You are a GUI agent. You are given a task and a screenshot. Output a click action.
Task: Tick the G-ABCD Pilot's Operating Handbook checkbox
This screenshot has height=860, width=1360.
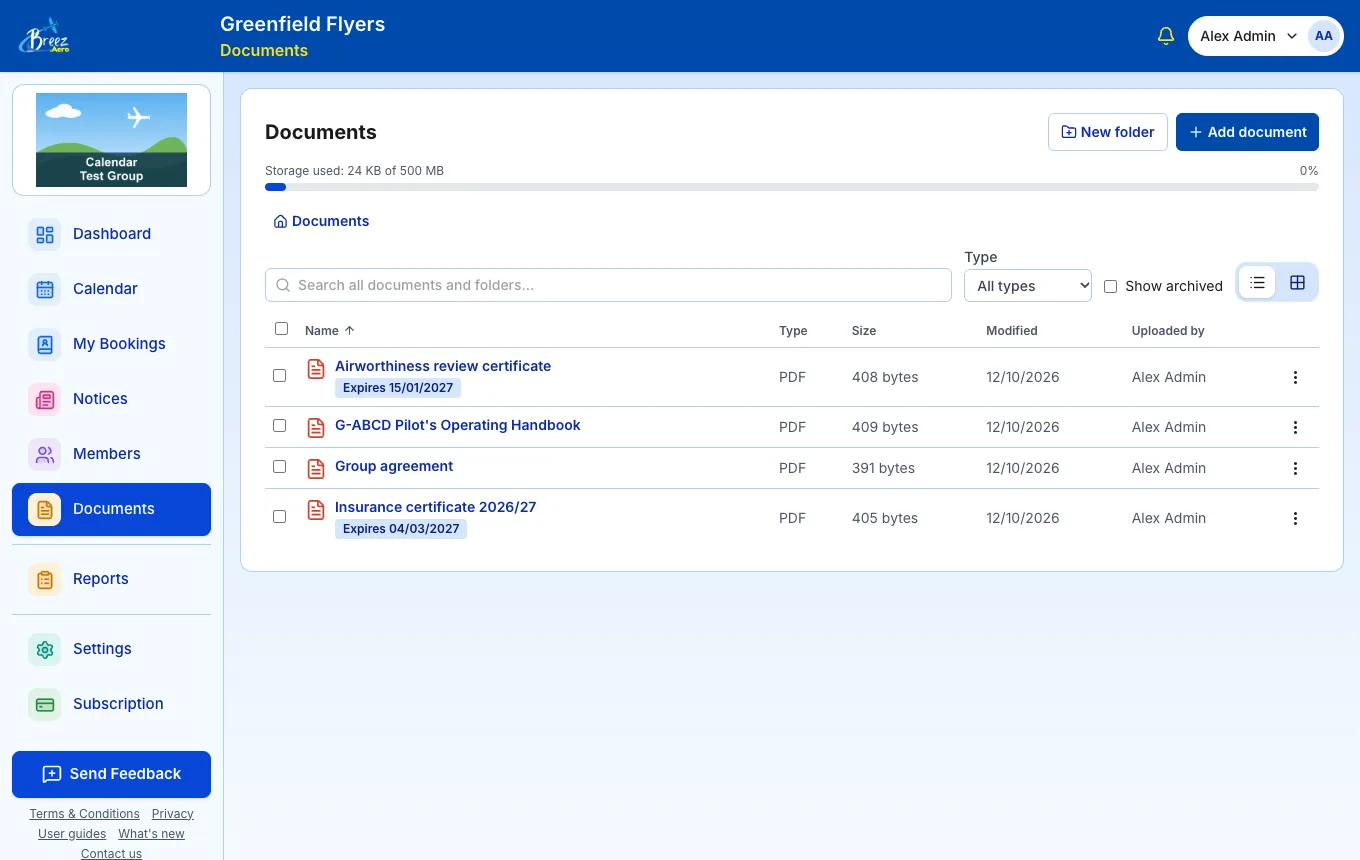point(279,425)
